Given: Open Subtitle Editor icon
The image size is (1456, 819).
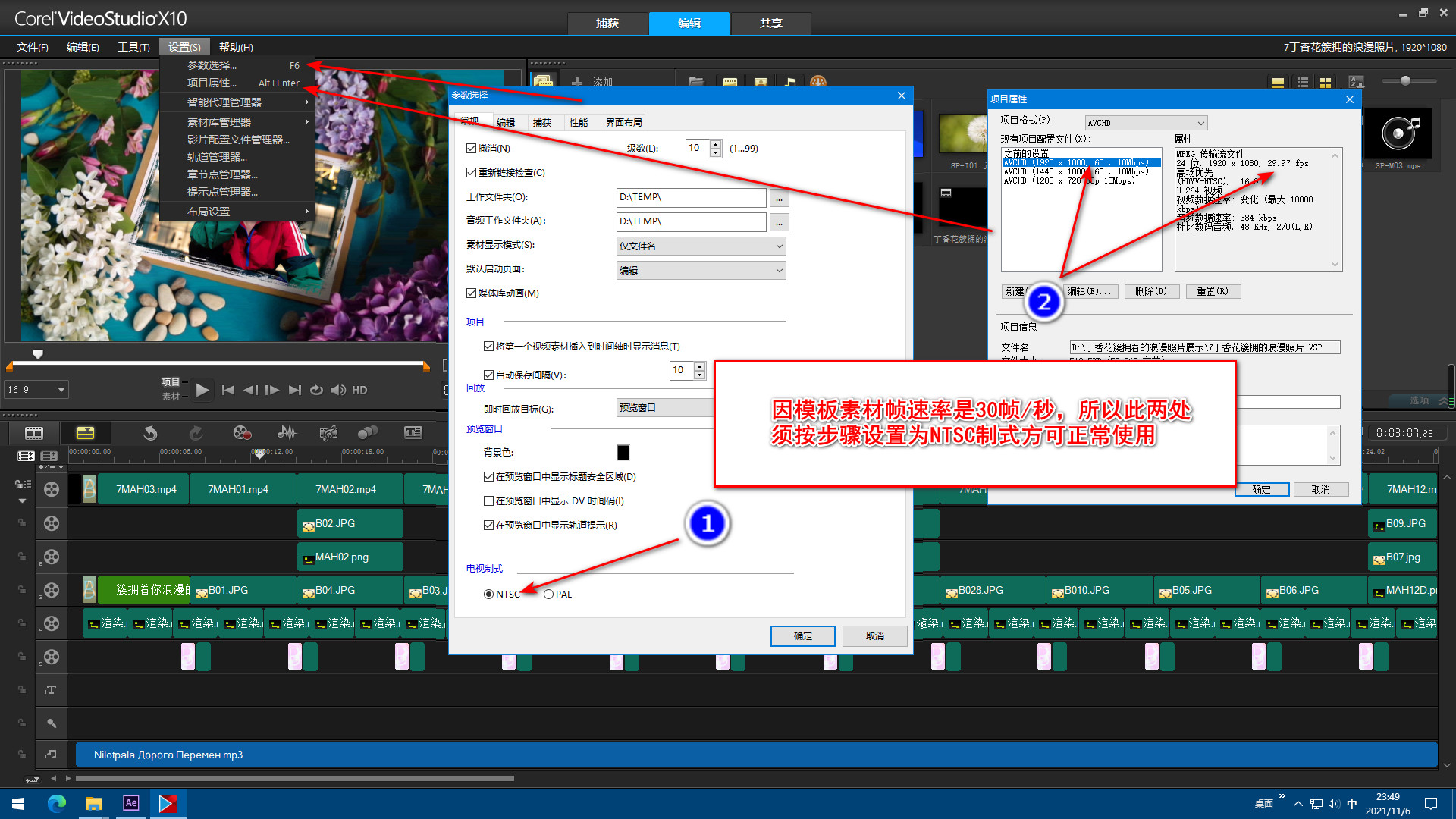Looking at the screenshot, I should point(413,433).
